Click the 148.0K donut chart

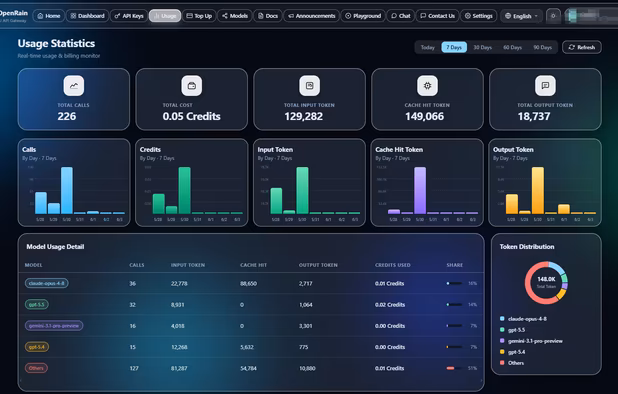[x=546, y=282]
